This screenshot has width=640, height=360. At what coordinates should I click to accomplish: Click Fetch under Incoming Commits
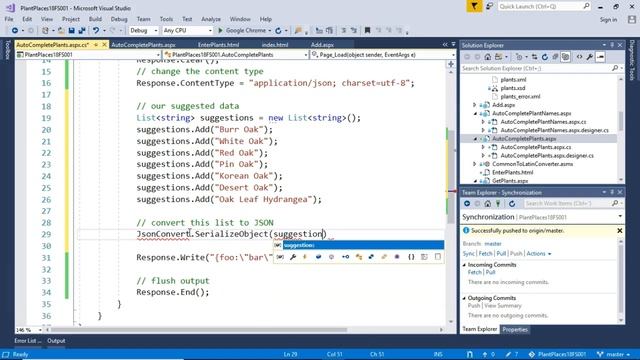point(474,272)
